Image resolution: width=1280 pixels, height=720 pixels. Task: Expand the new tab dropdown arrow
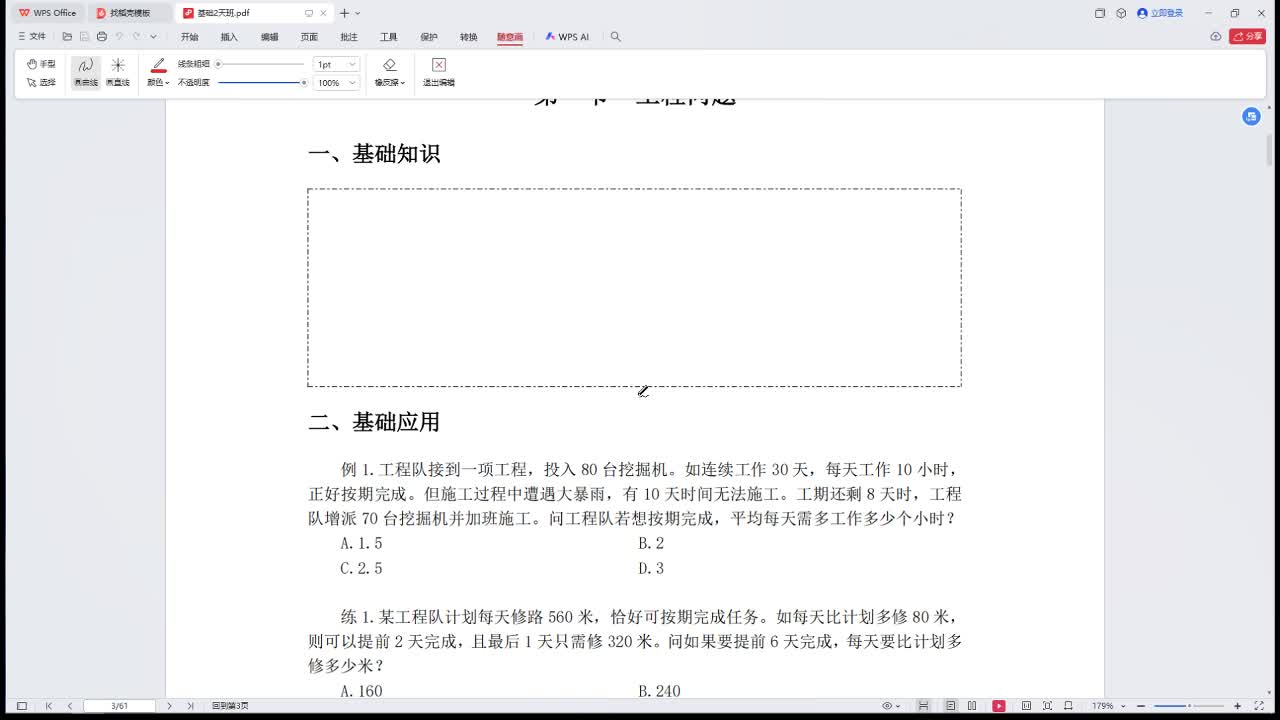[358, 13]
